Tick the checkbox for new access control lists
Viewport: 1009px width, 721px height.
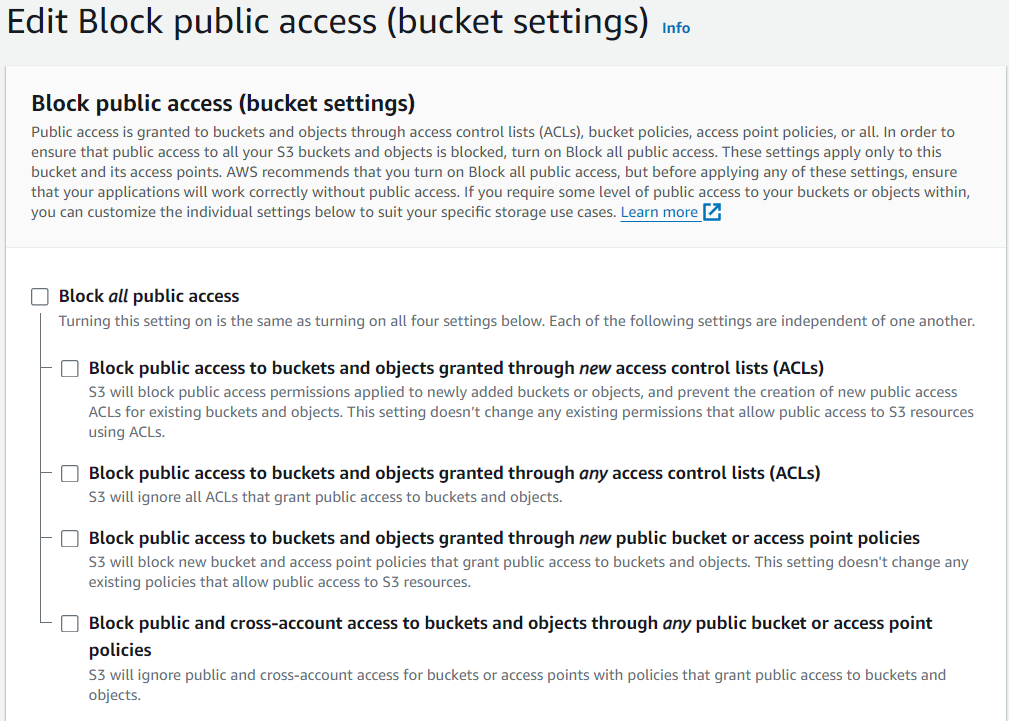tap(70, 368)
